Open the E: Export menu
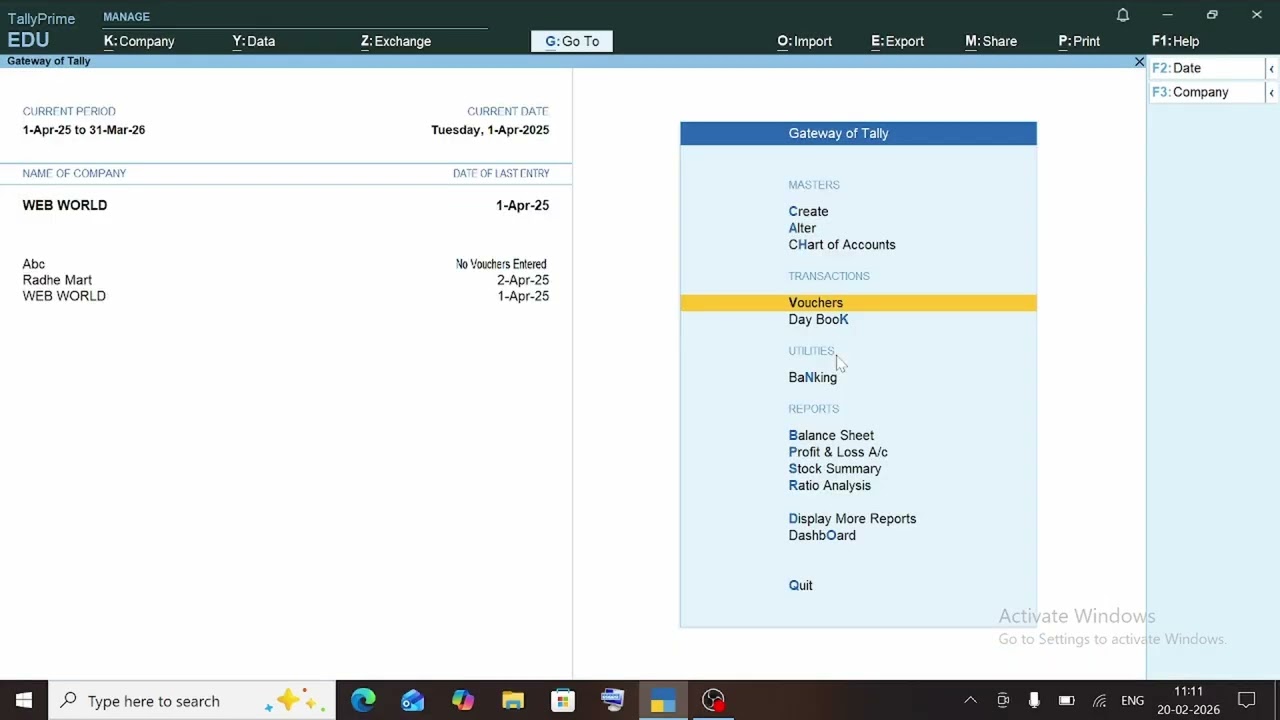Image resolution: width=1280 pixels, height=720 pixels. [898, 41]
